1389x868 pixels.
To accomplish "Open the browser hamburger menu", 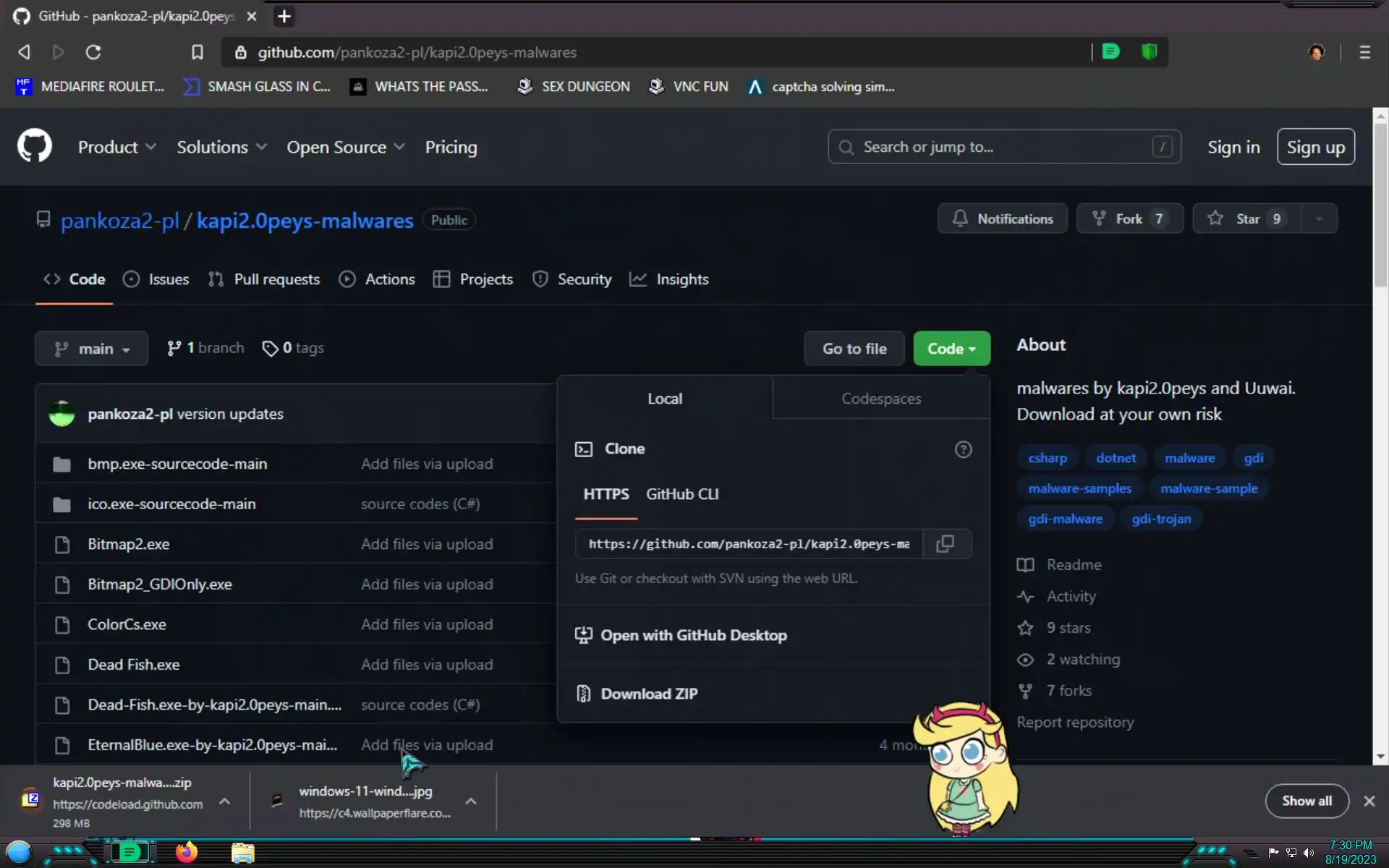I will (1364, 52).
